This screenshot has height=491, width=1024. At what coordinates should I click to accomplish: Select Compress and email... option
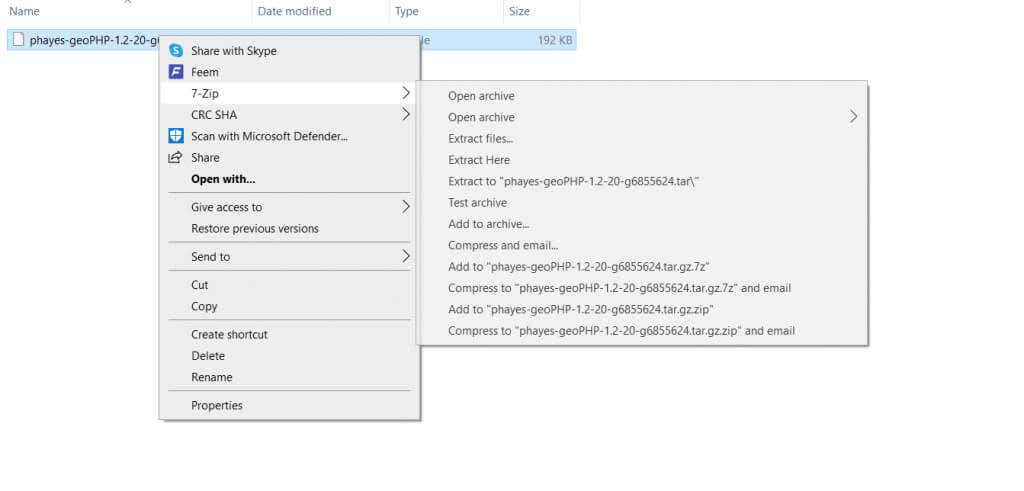tap(503, 246)
